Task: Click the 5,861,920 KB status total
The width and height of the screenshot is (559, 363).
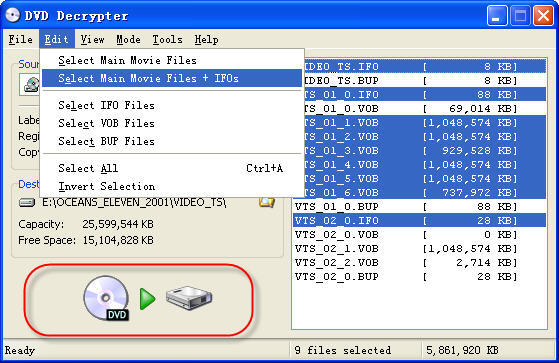Action: click(x=462, y=351)
